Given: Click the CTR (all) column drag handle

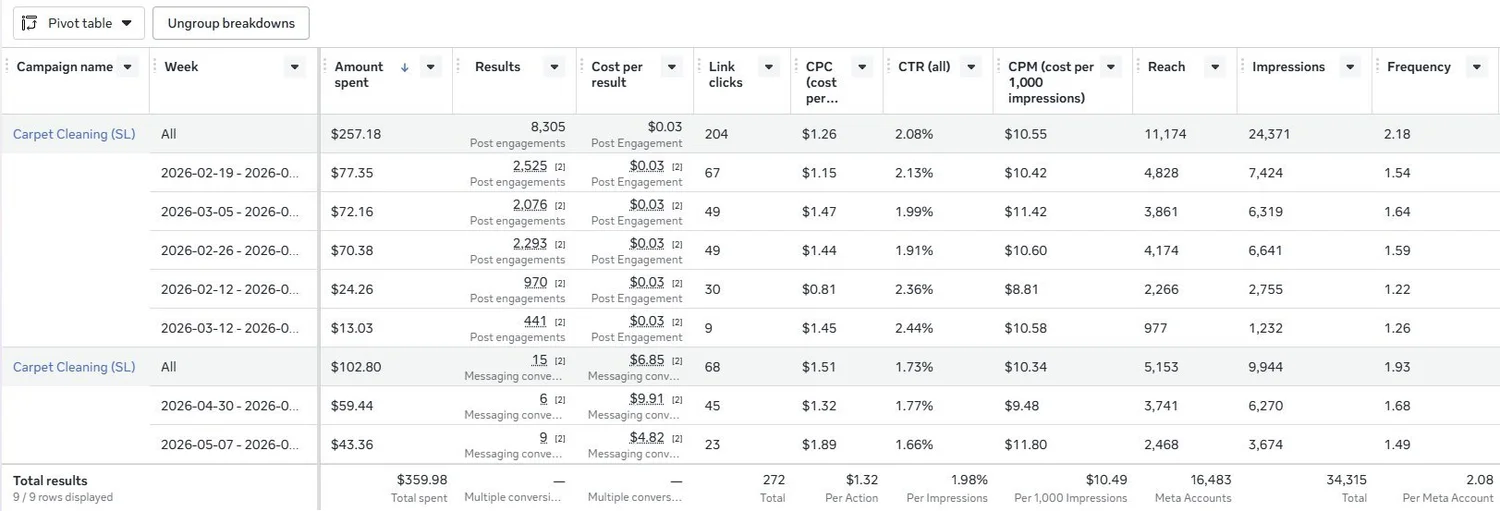Looking at the screenshot, I should point(889,67).
